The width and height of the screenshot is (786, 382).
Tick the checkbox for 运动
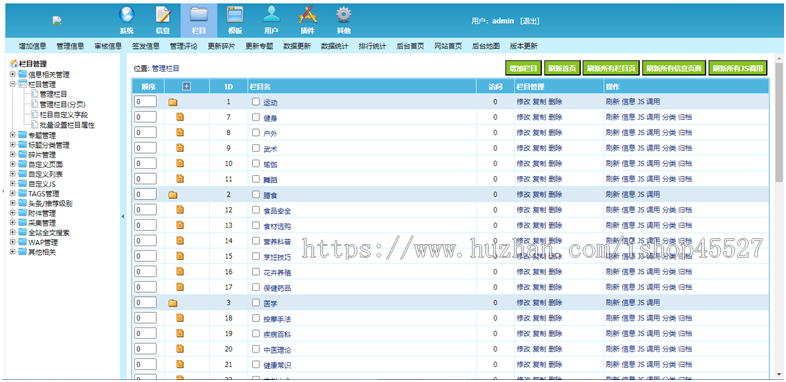[256, 102]
